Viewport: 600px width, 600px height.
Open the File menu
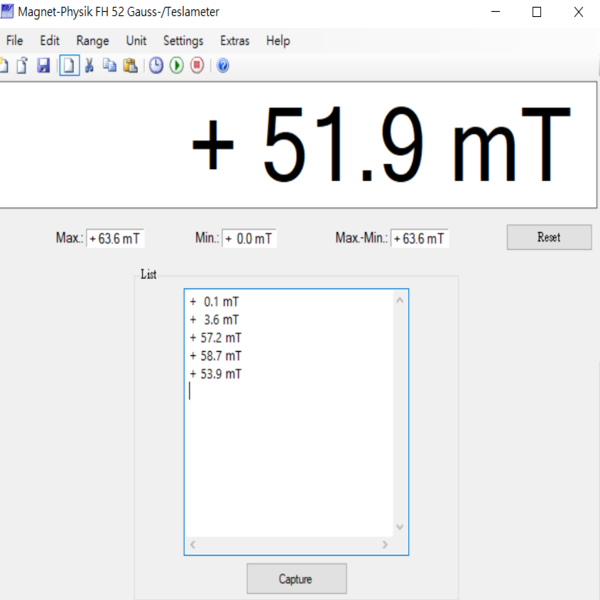click(14, 41)
